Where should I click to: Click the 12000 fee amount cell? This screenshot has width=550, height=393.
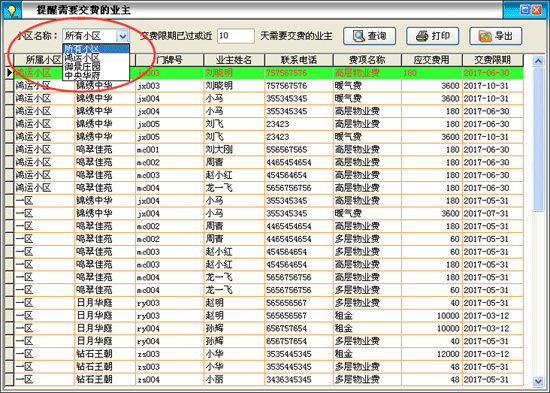[448, 354]
